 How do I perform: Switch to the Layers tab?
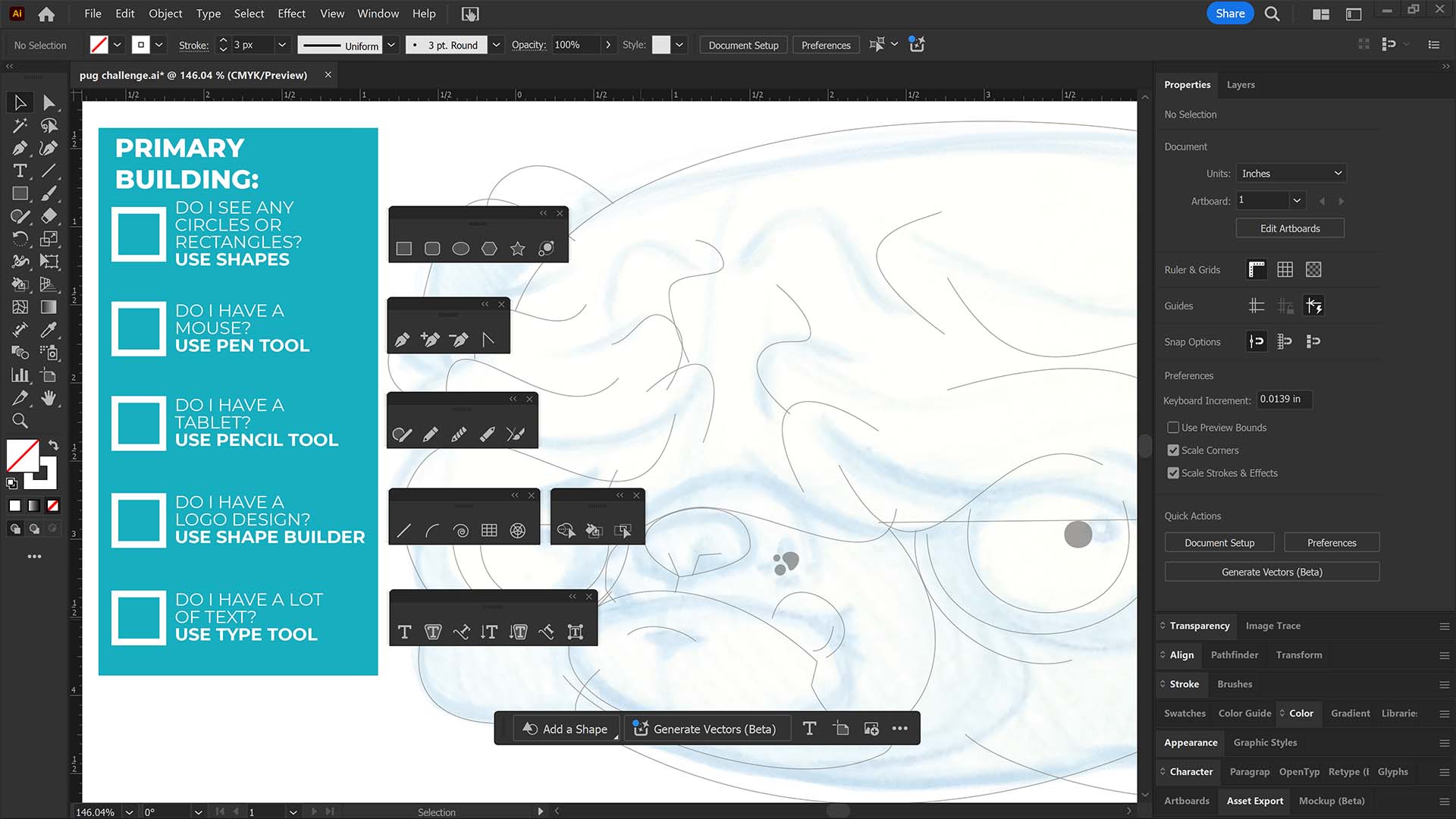tap(1241, 85)
